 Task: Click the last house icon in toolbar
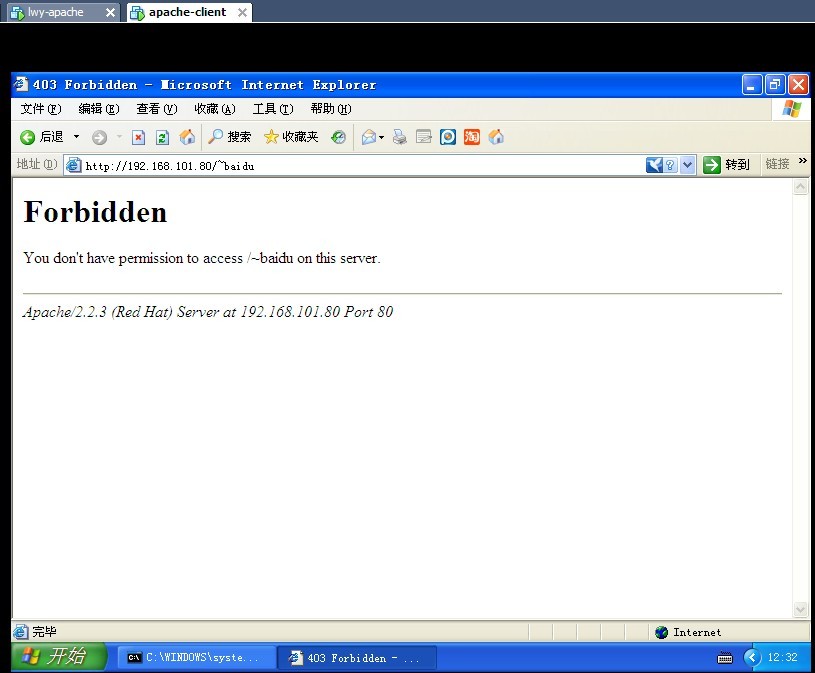pyautogui.click(x=496, y=137)
